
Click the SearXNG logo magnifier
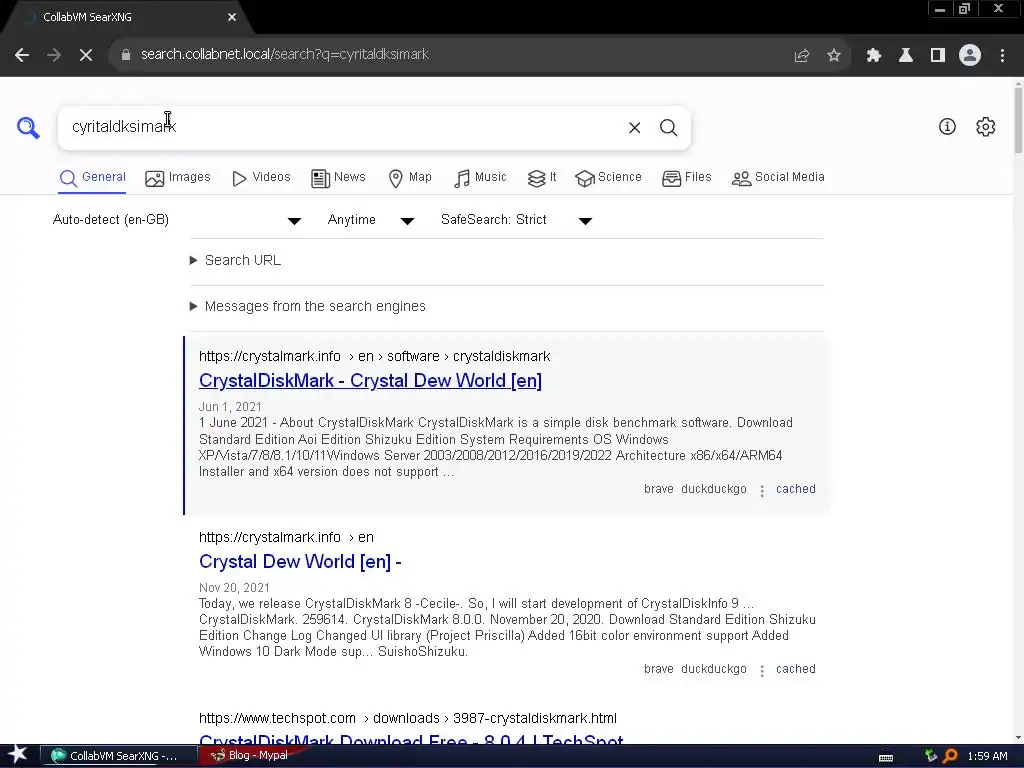[x=28, y=127]
